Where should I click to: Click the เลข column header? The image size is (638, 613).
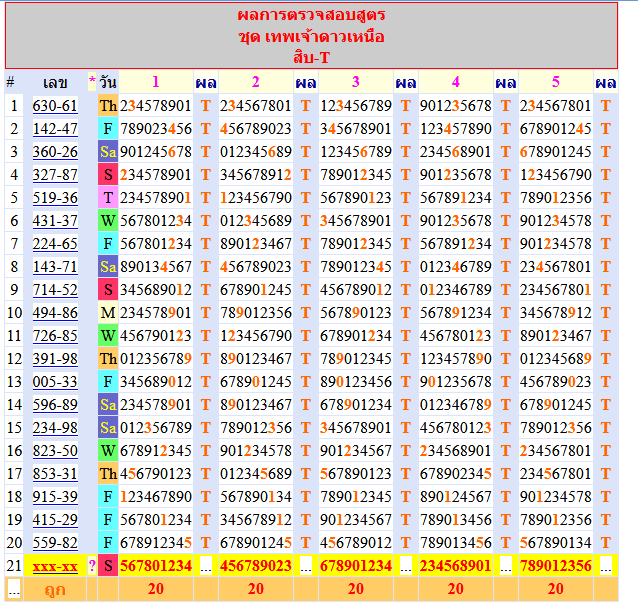pos(54,82)
